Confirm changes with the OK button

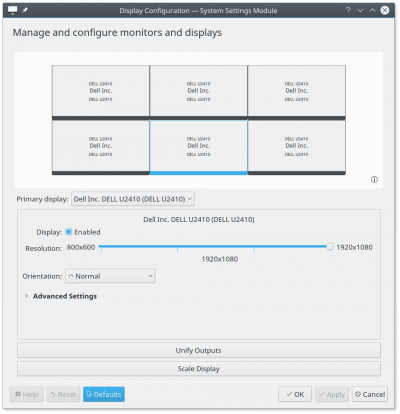tap(295, 394)
